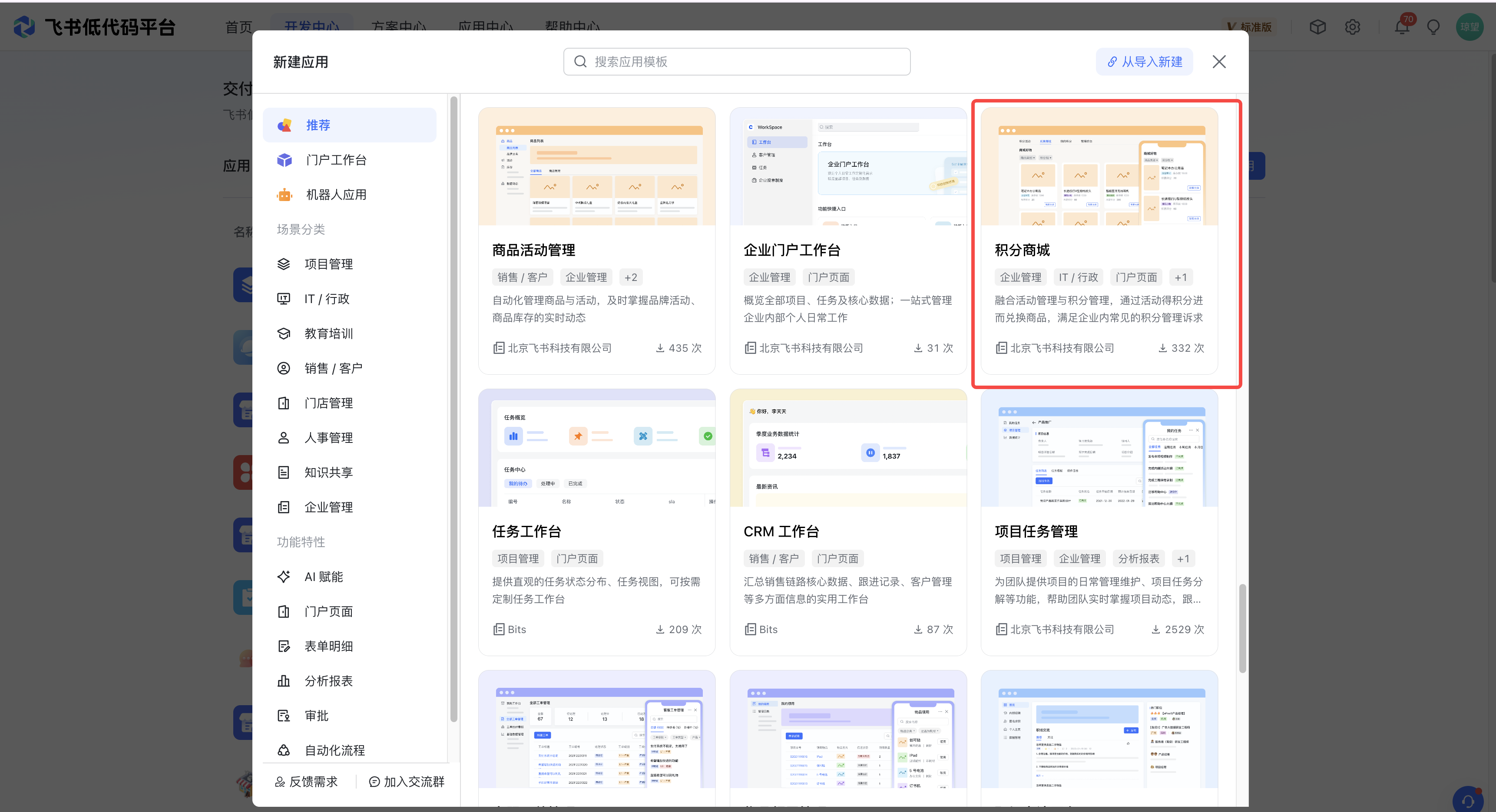1496x812 pixels.
Task: Click the 门店管理 icon in sidebar
Action: (283, 403)
